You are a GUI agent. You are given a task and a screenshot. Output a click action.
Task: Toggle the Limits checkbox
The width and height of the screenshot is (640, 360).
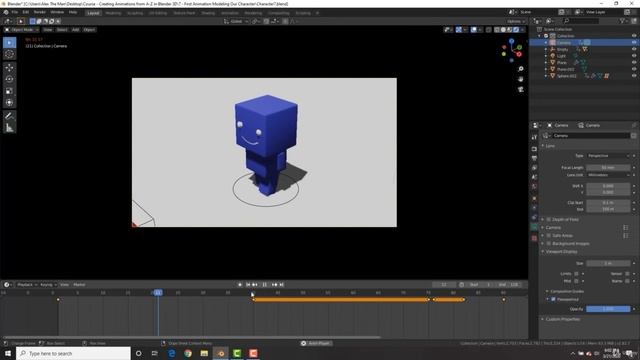click(576, 274)
